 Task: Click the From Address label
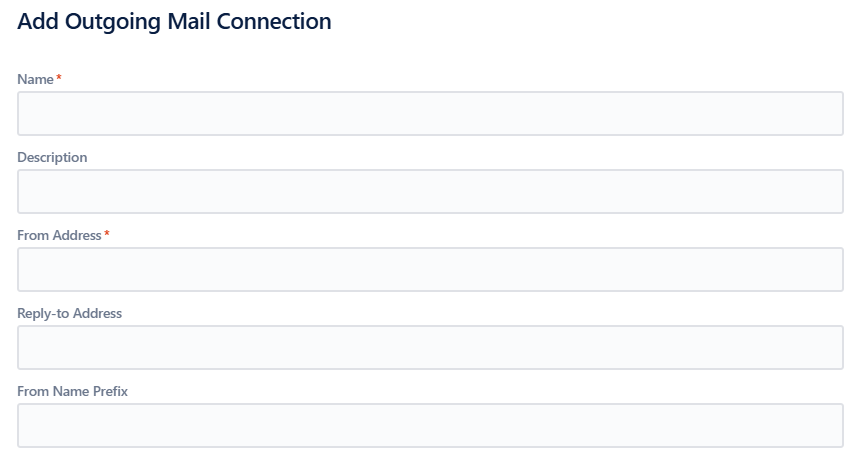pyautogui.click(x=59, y=235)
